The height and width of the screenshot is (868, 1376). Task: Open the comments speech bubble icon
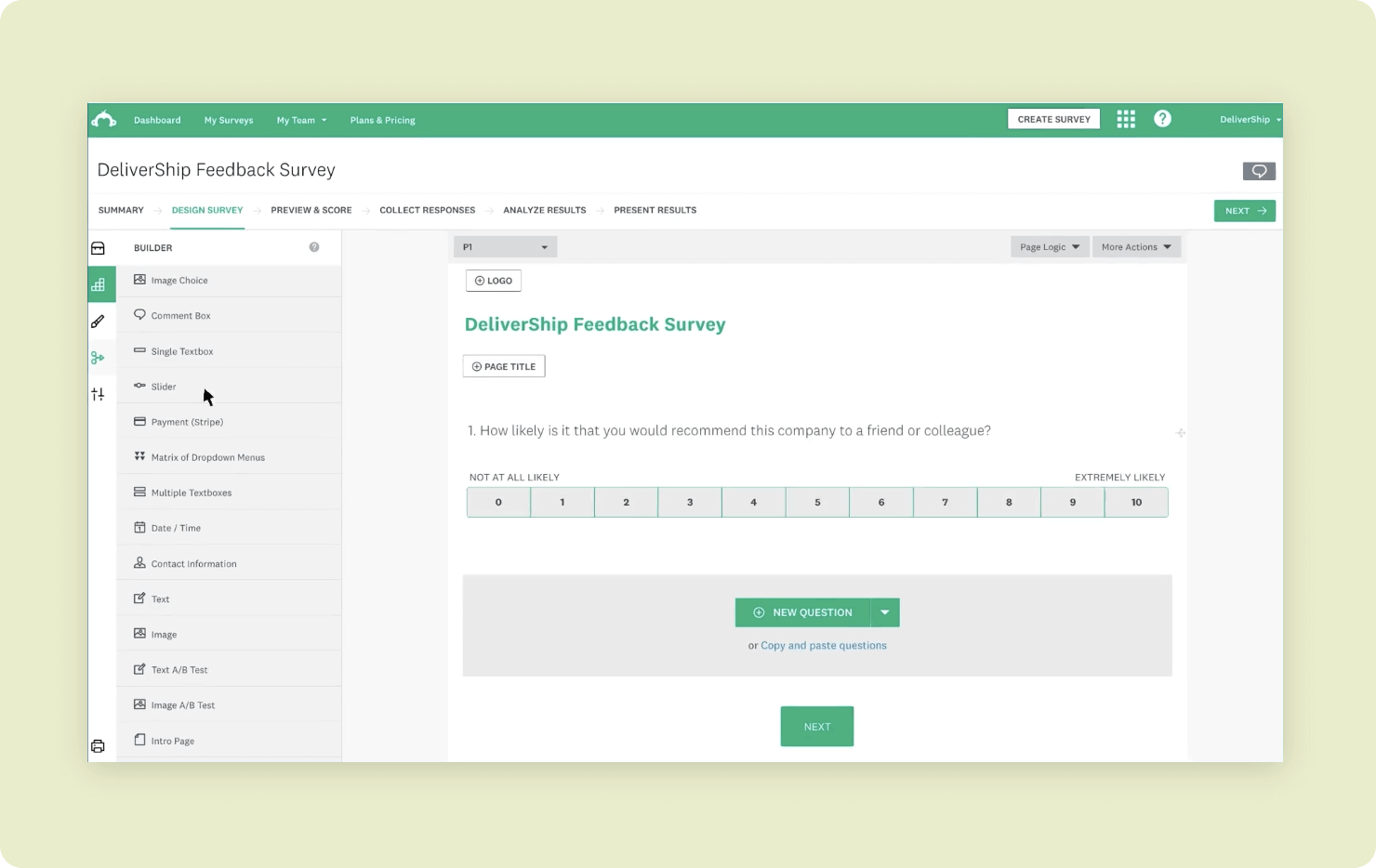[1259, 171]
